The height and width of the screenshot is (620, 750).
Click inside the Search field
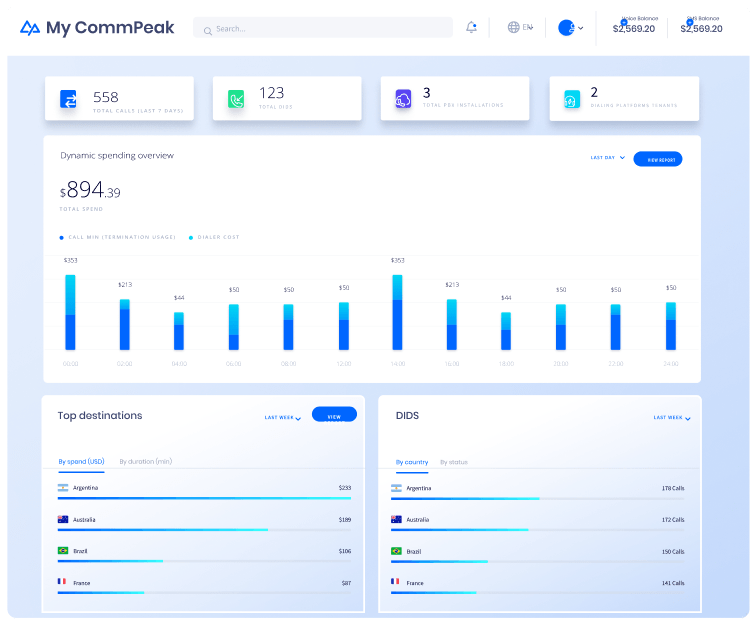pyautogui.click(x=323, y=28)
